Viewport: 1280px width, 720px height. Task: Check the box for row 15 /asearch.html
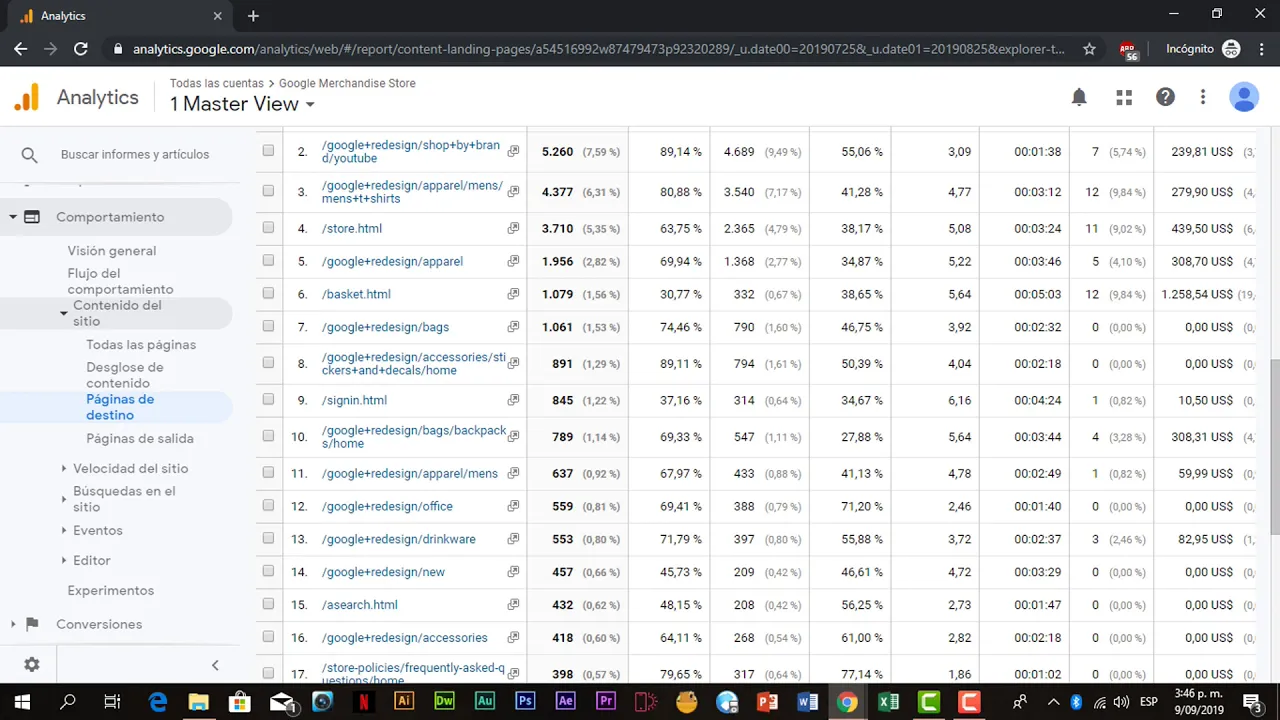268,604
